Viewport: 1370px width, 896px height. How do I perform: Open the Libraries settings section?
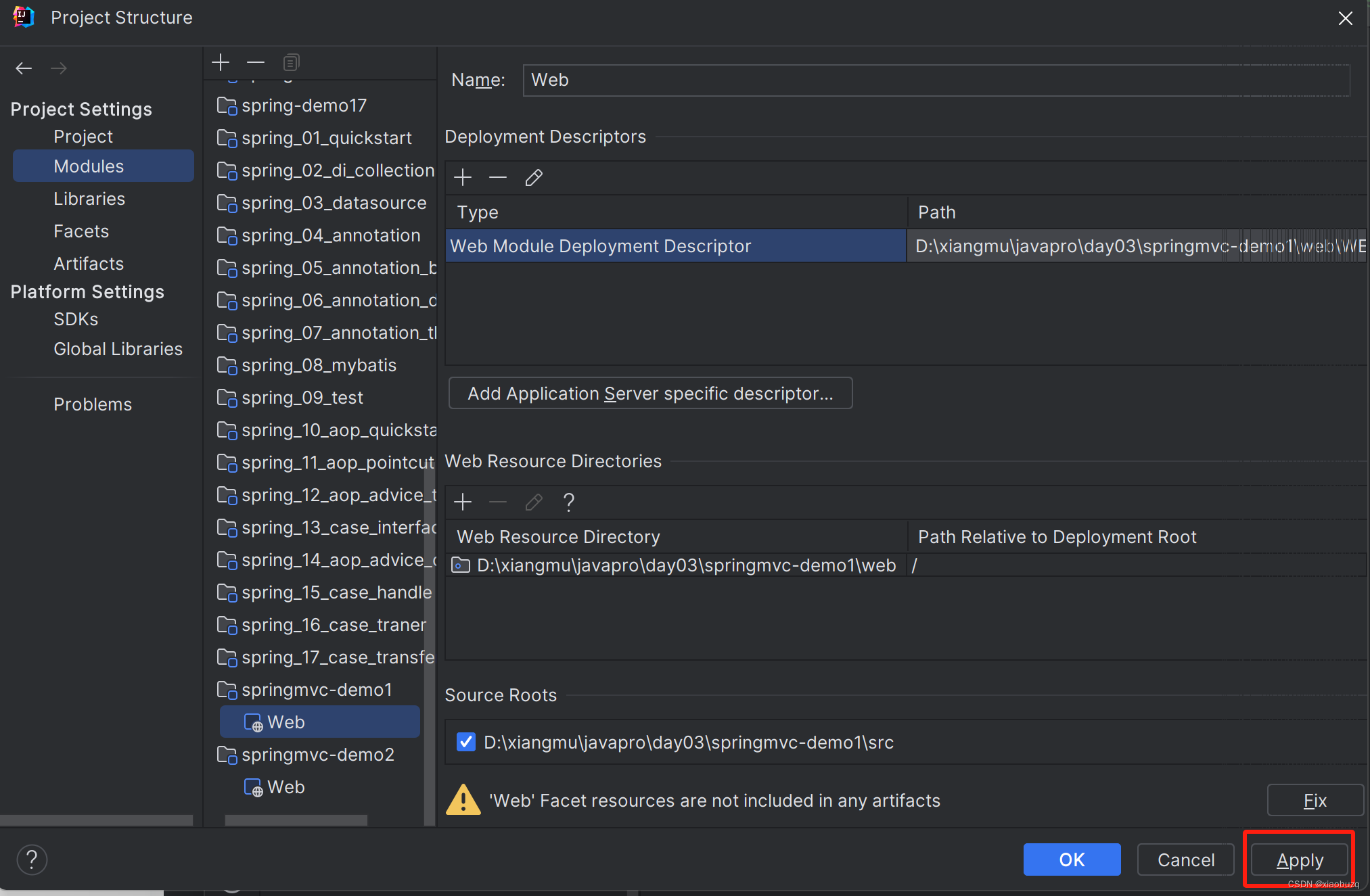point(89,199)
